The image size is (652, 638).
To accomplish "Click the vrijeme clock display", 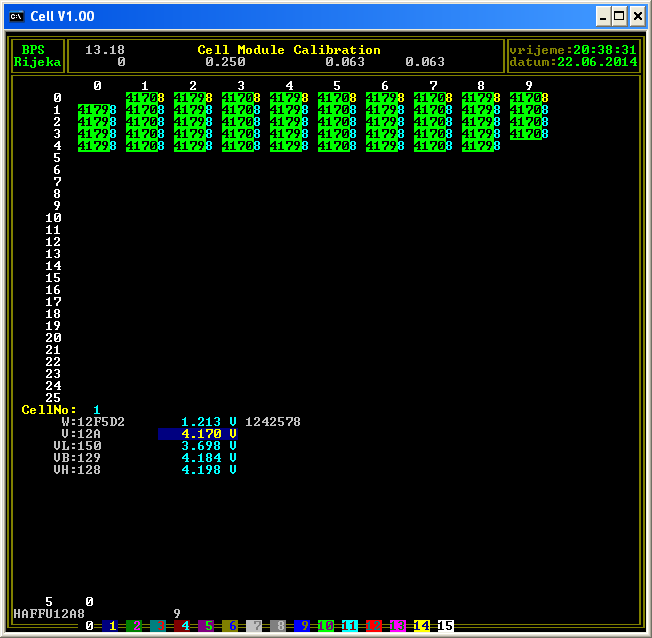I will (x=573, y=50).
